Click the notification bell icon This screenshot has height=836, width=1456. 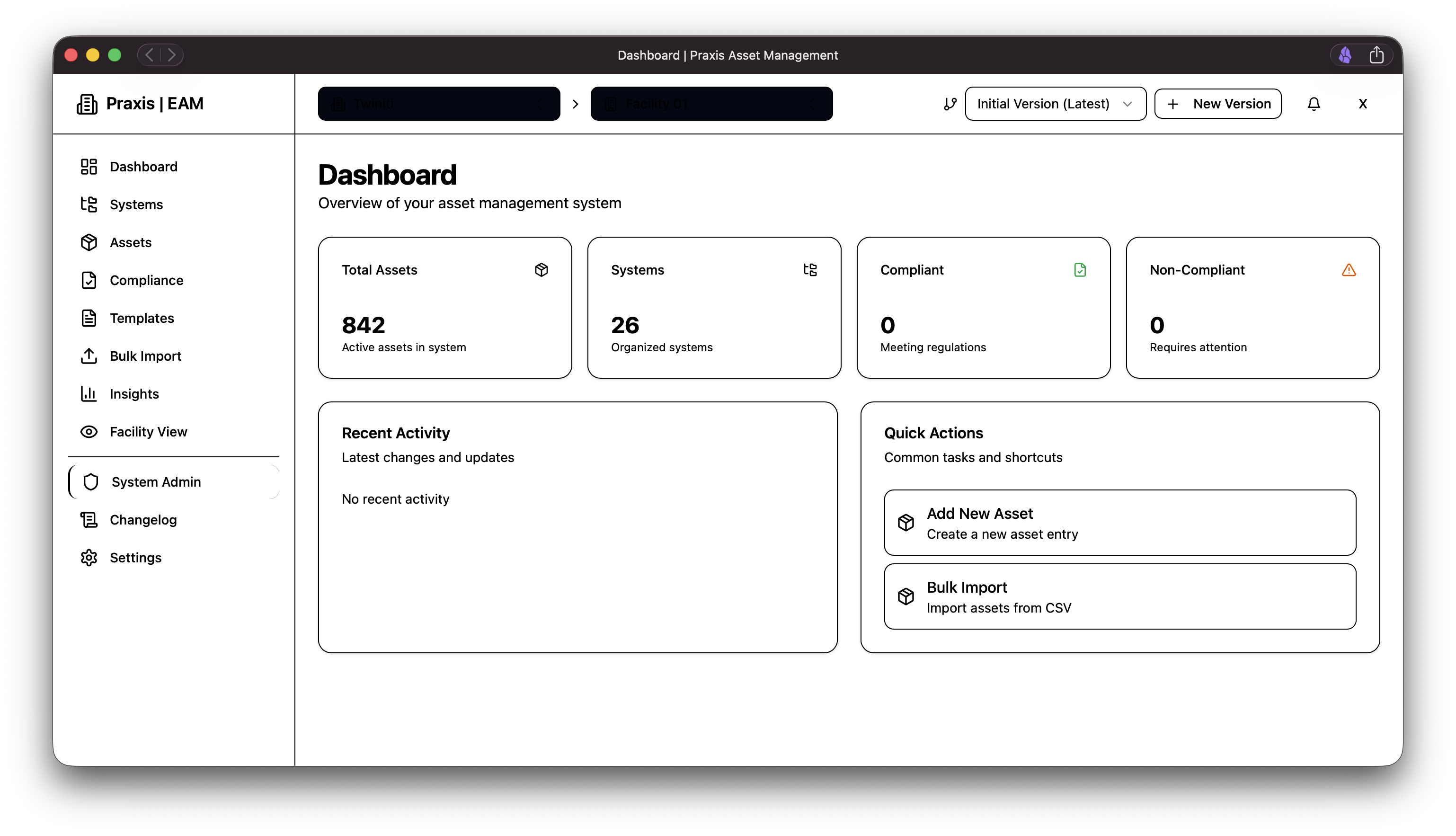tap(1314, 104)
